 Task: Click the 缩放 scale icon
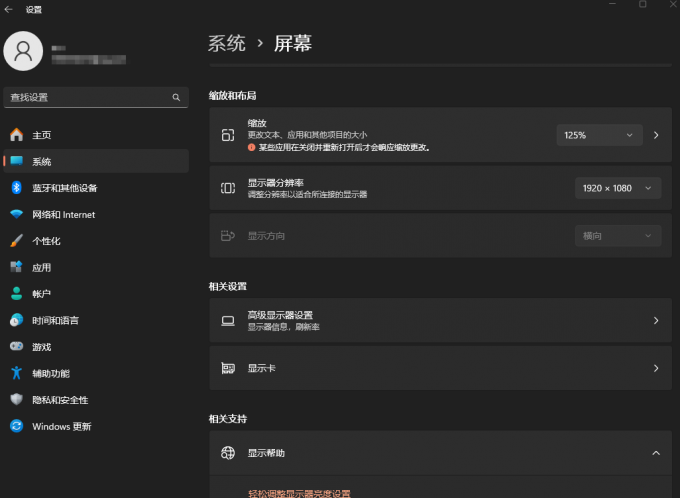point(228,135)
